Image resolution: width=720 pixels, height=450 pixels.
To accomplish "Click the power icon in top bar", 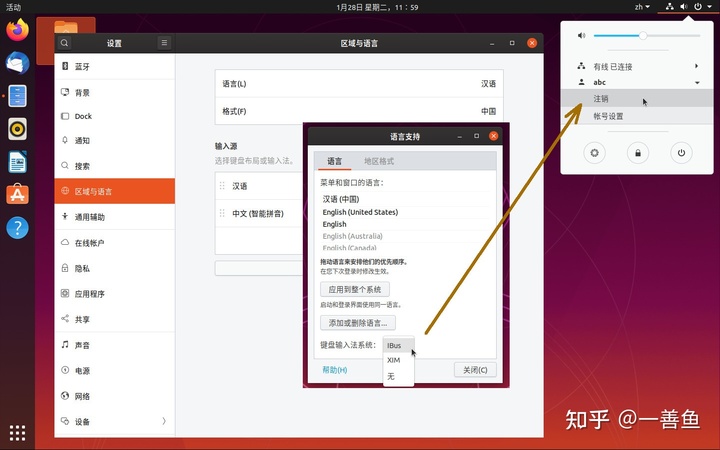I will [x=698, y=6].
